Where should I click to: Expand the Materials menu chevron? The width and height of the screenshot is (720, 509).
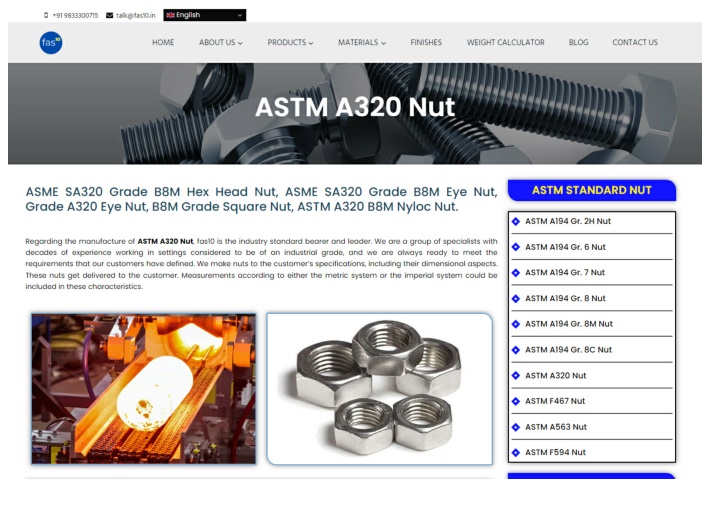383,43
